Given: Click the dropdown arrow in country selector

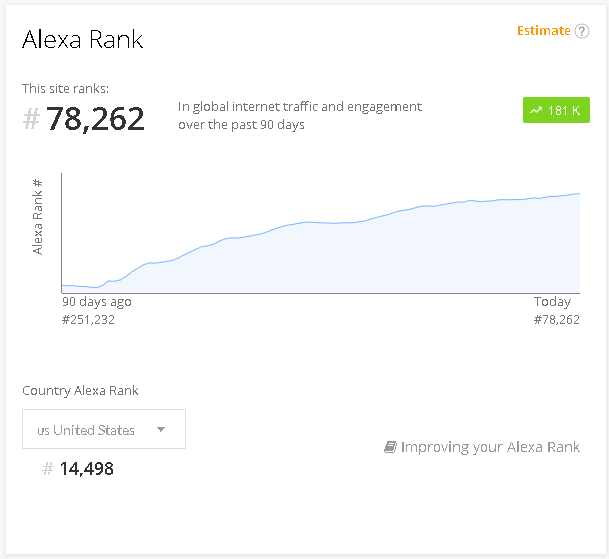Looking at the screenshot, I should click(161, 429).
